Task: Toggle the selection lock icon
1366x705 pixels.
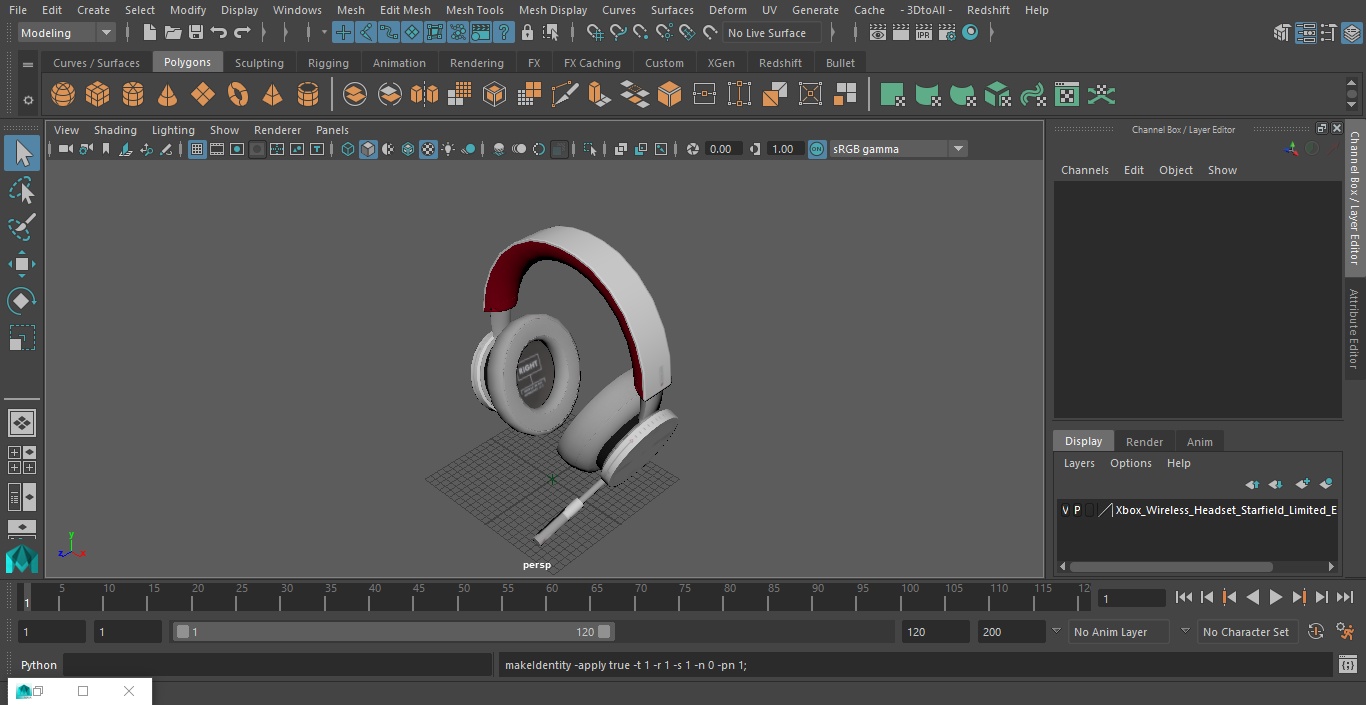Action: click(x=527, y=33)
